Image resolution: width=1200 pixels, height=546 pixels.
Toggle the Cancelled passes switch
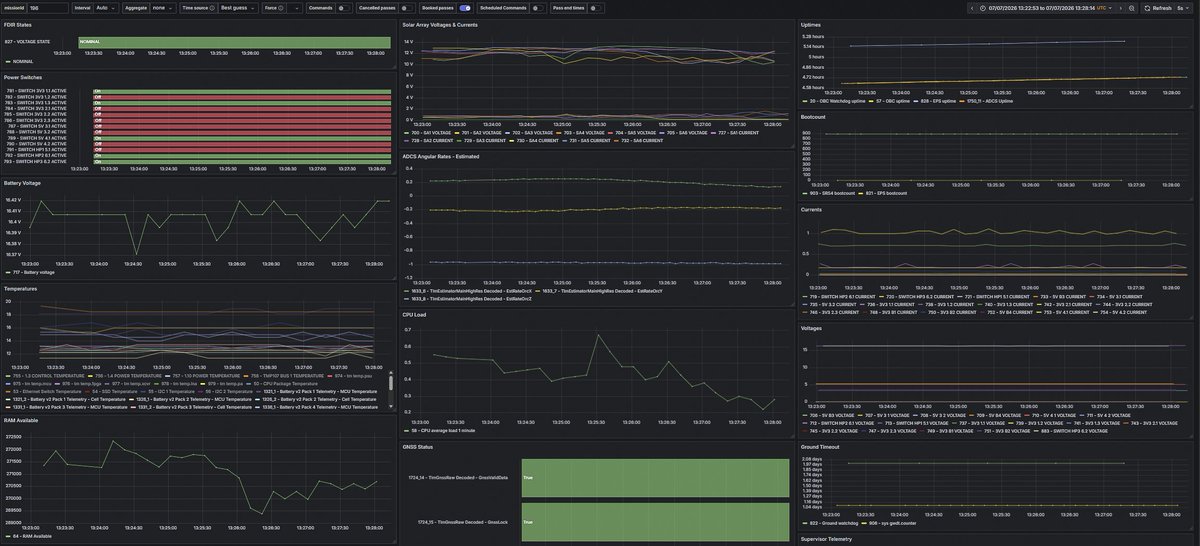pos(408,7)
